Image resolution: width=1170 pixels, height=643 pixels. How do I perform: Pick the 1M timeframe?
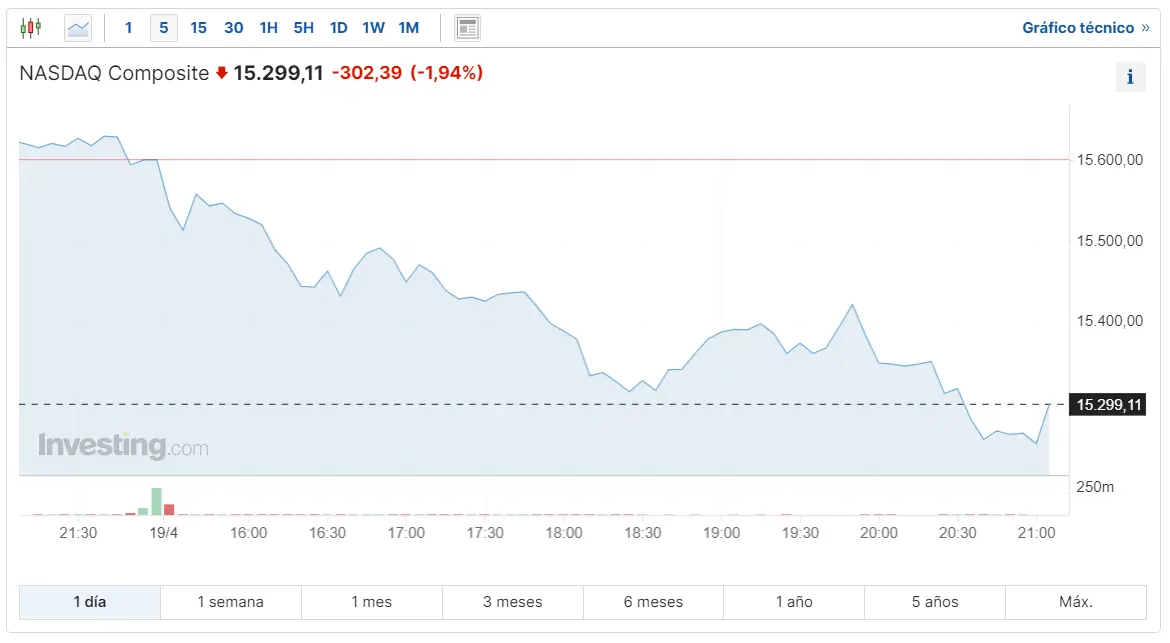pos(409,27)
